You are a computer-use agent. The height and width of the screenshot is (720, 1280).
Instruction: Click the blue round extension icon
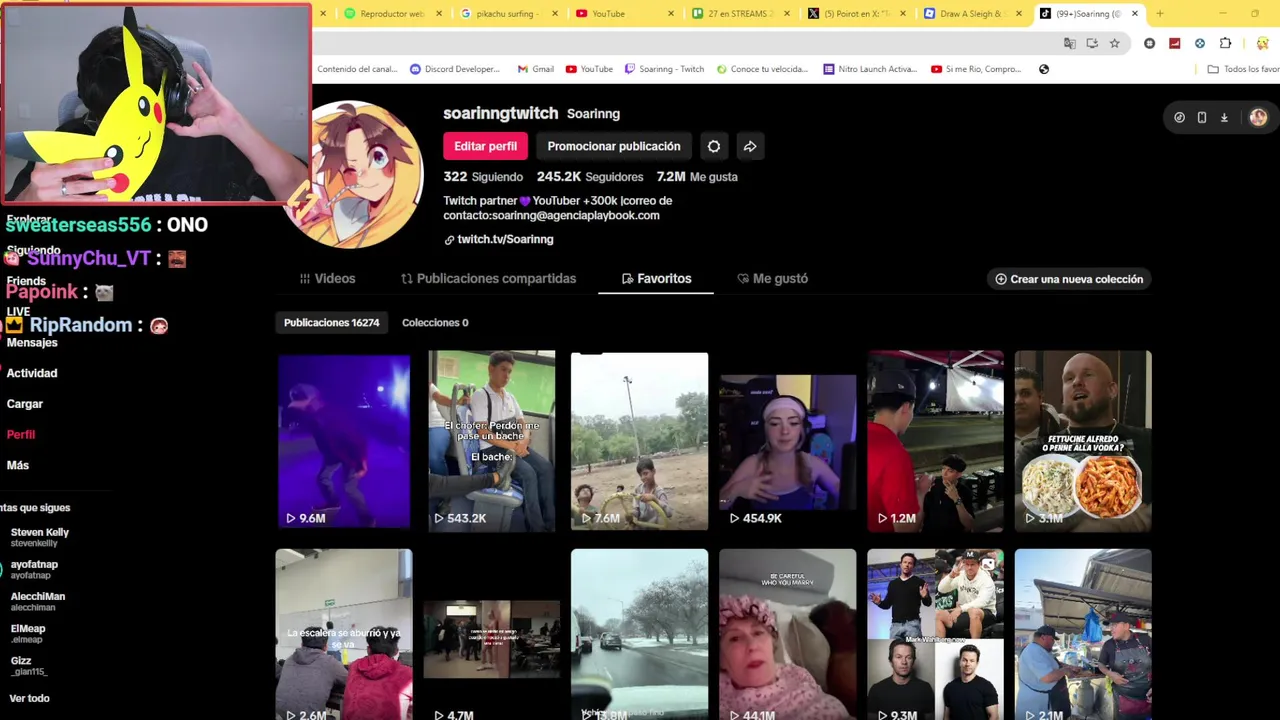tap(1200, 43)
